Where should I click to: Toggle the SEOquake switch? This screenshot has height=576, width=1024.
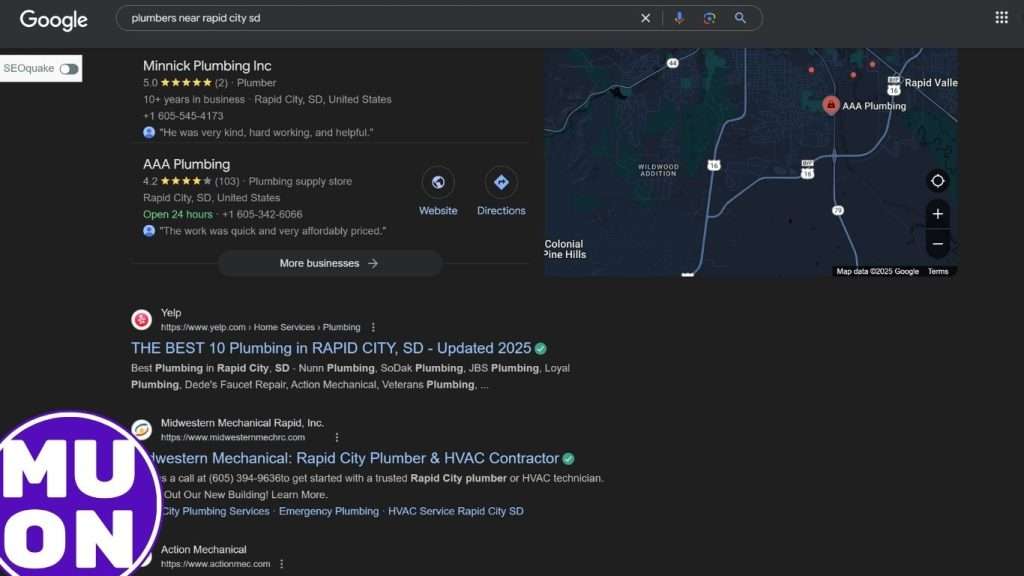click(x=69, y=69)
